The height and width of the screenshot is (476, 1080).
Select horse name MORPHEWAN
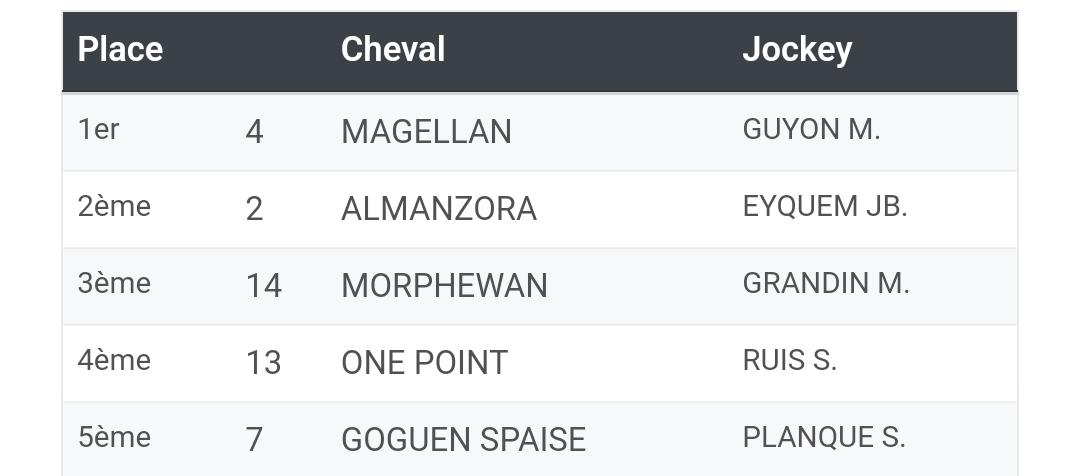(444, 286)
